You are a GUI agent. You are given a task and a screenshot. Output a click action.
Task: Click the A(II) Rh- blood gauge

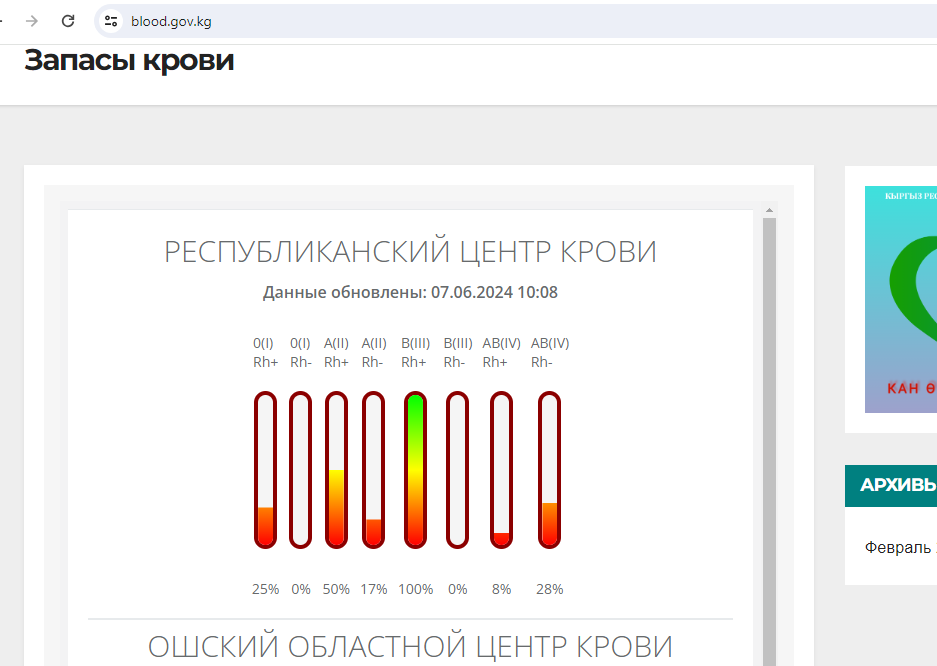373,470
